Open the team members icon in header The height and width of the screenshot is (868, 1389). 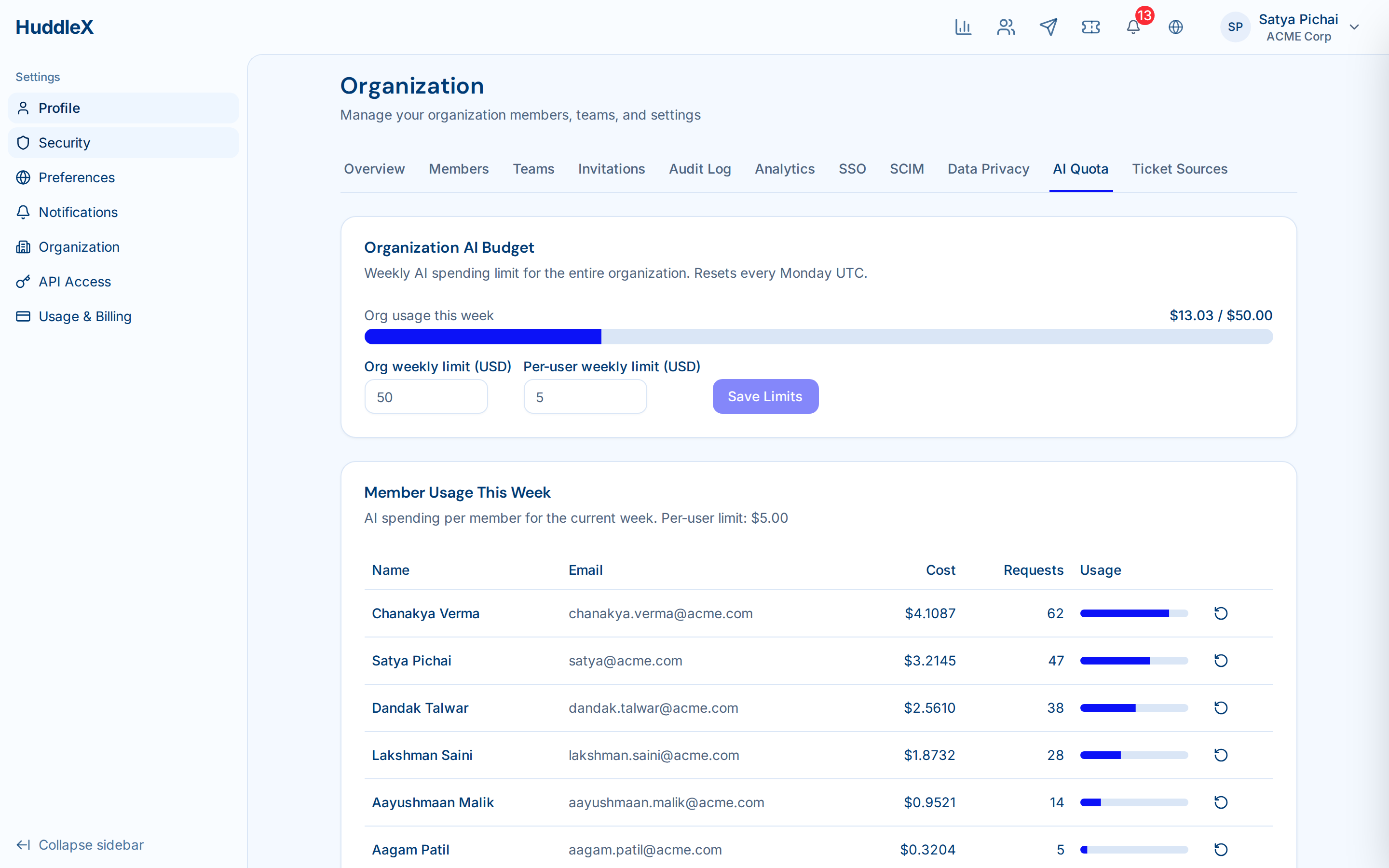pos(1006,27)
